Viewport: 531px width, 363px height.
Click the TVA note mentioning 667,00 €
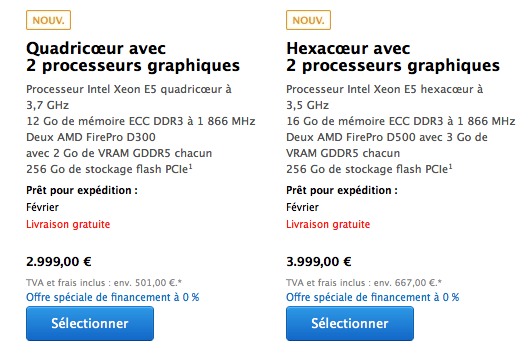[x=364, y=282]
